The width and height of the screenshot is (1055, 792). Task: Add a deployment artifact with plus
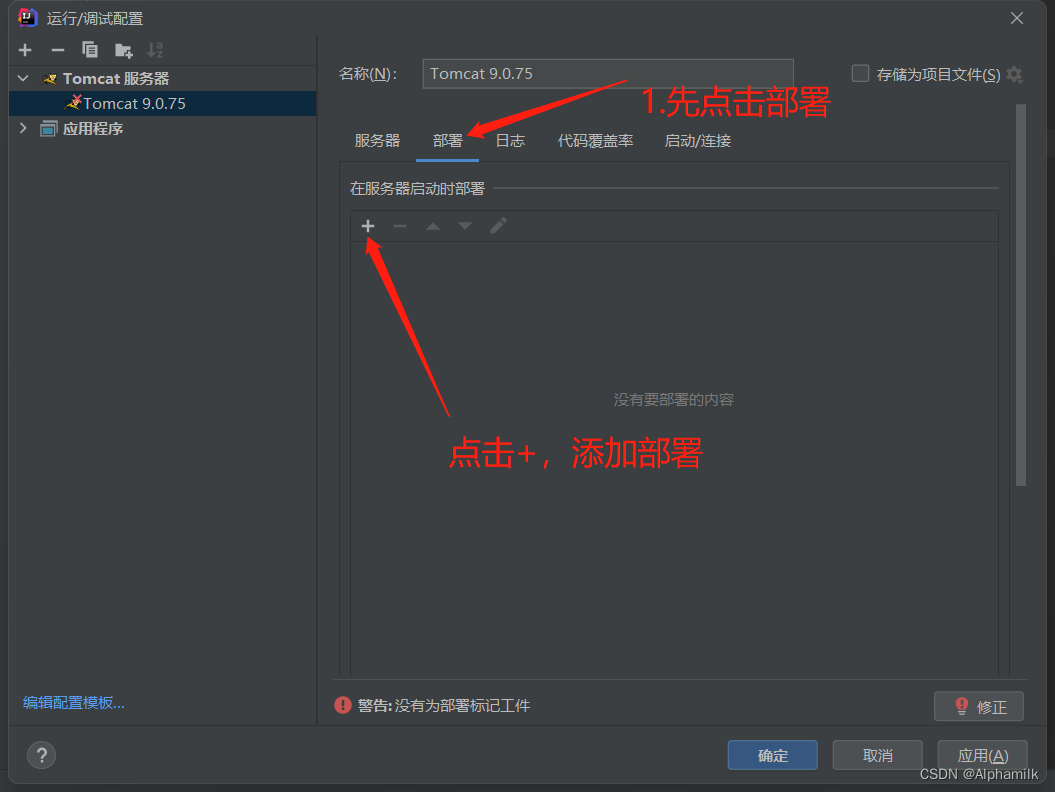coord(367,226)
